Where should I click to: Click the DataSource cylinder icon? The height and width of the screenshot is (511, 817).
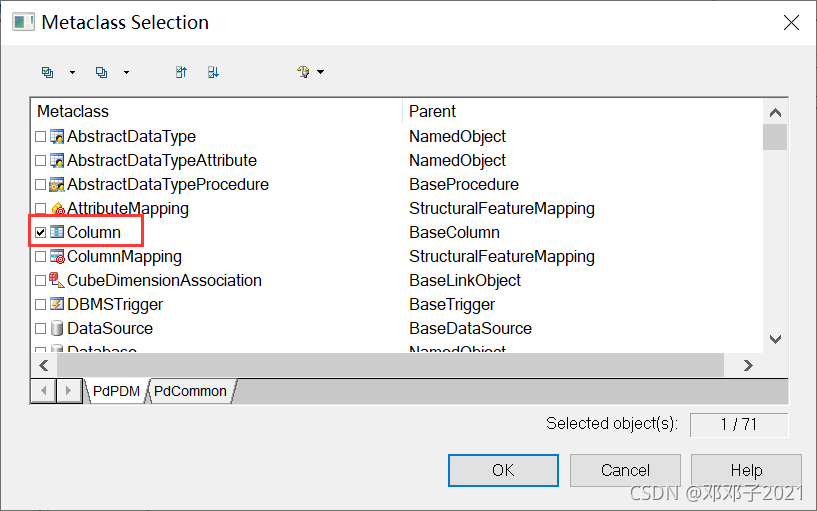(57, 328)
